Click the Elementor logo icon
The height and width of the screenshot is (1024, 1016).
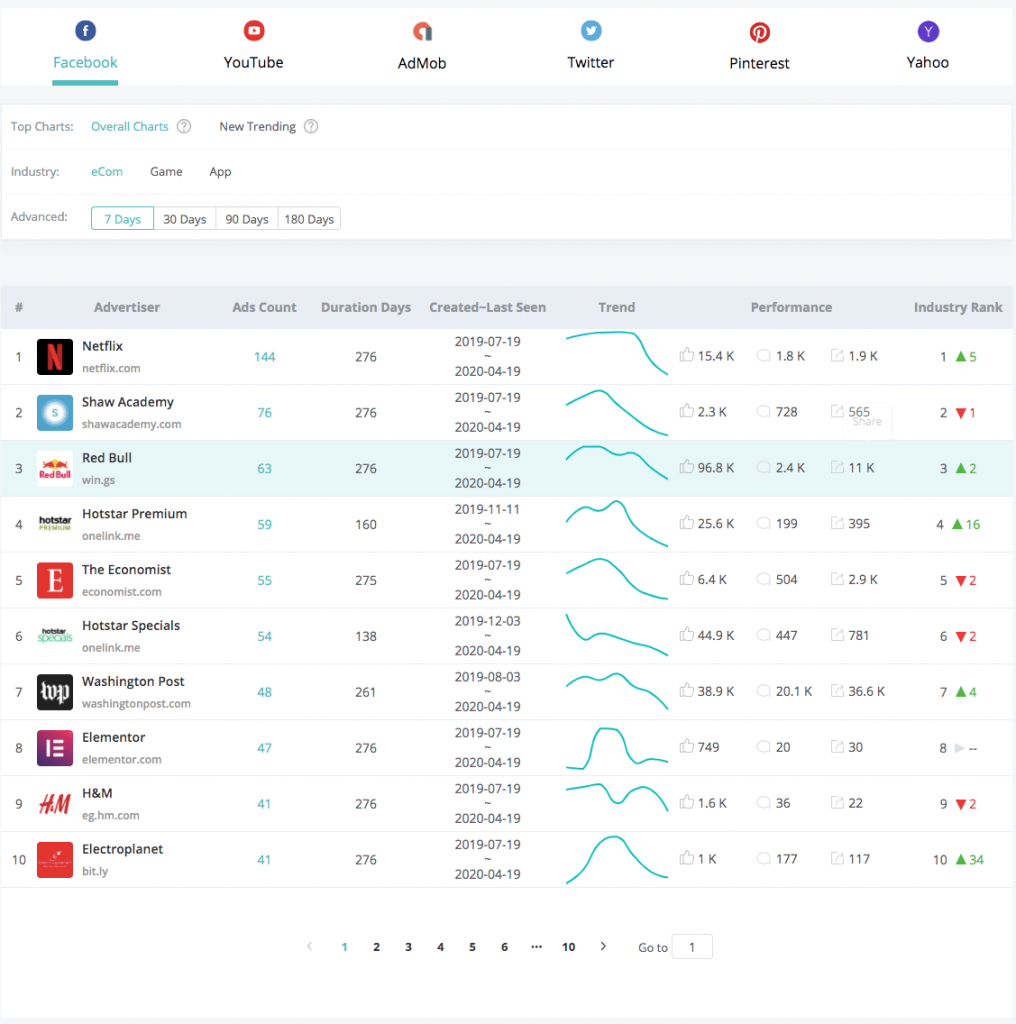(x=55, y=748)
